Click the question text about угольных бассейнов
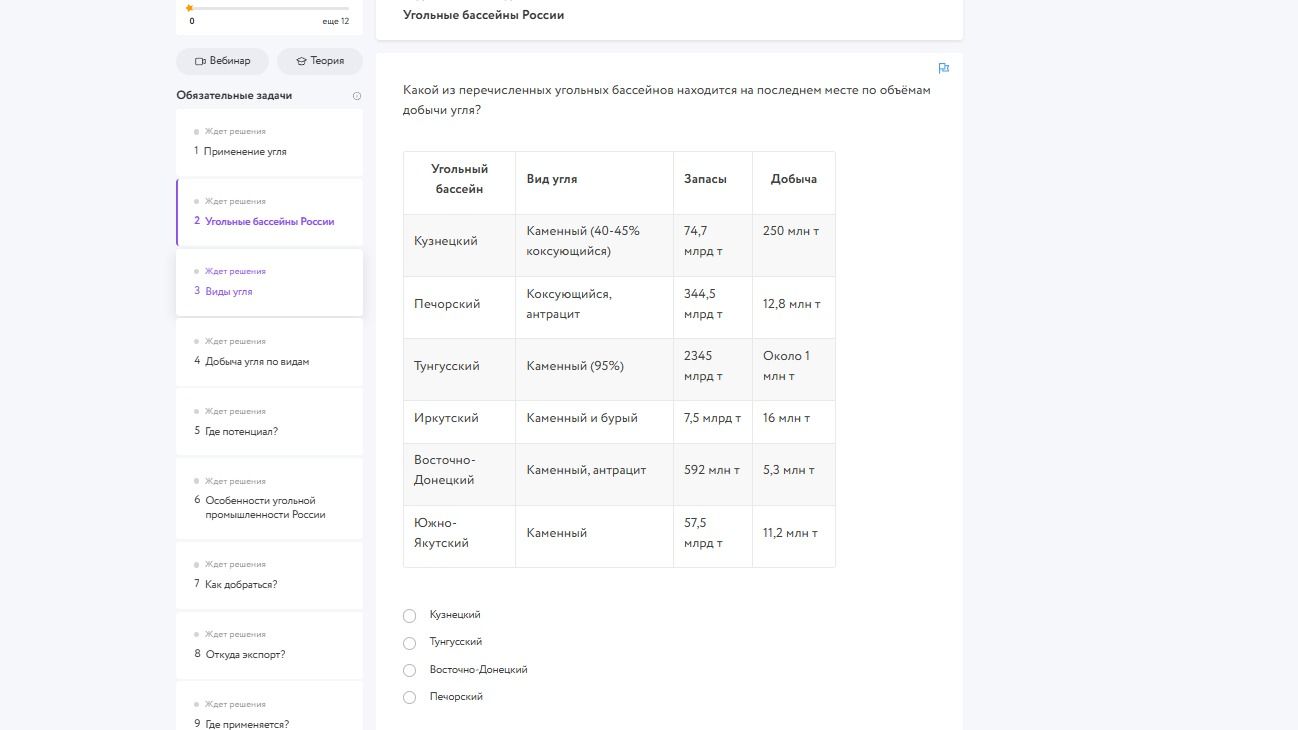The width and height of the screenshot is (1298, 730). tap(667, 100)
